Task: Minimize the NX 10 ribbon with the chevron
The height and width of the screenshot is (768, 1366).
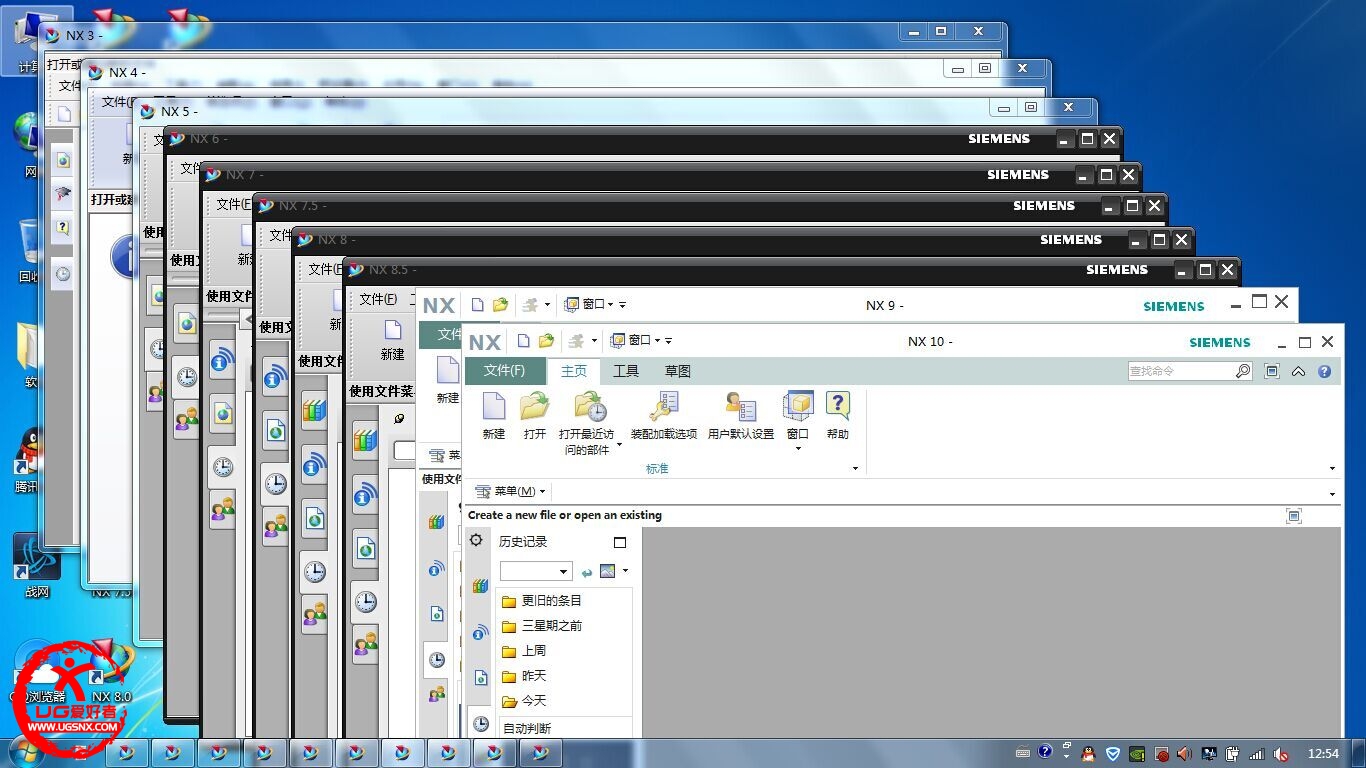Action: coord(1298,371)
